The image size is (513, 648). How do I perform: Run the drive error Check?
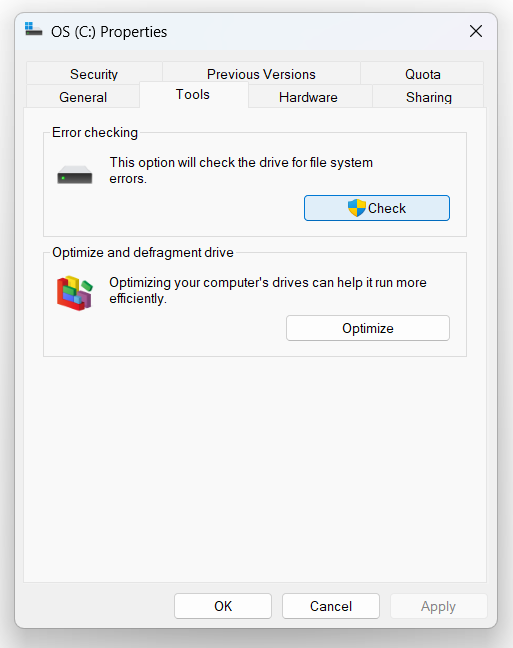pos(377,208)
